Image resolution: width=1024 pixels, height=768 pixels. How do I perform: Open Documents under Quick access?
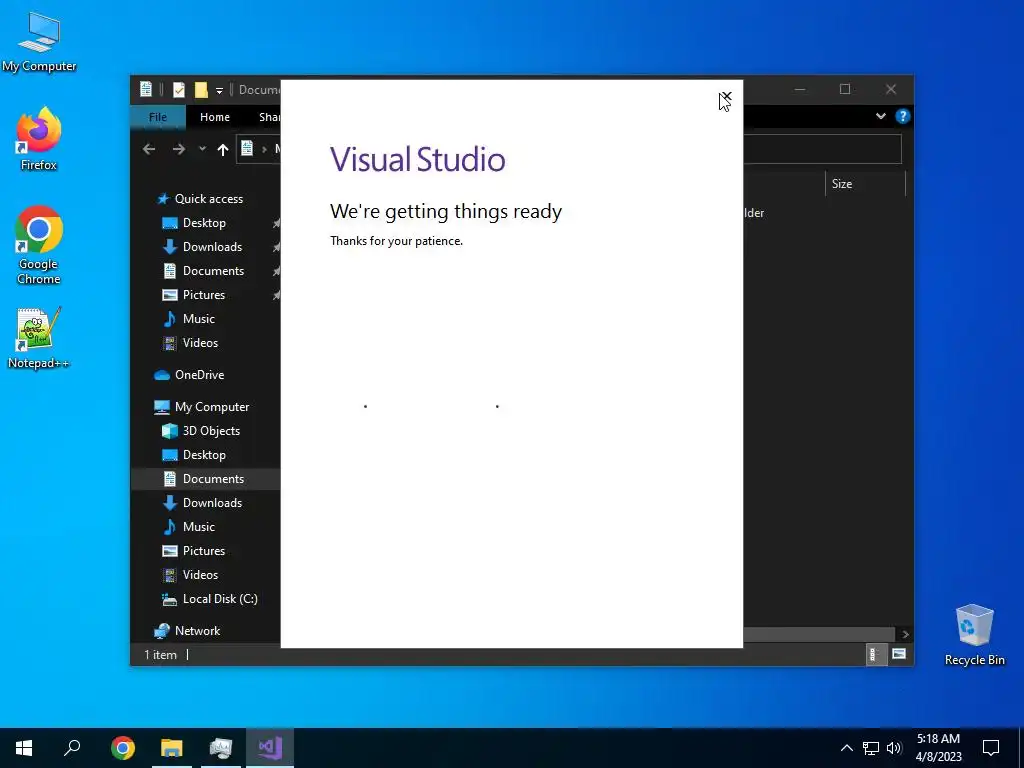(x=214, y=271)
